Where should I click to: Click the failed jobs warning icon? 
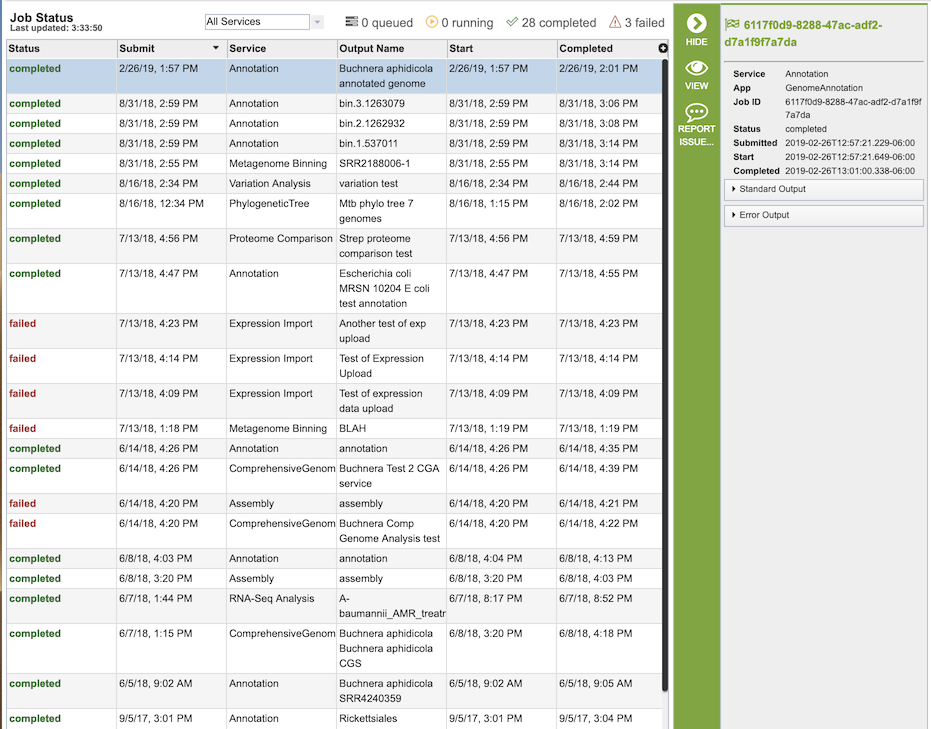tap(615, 22)
